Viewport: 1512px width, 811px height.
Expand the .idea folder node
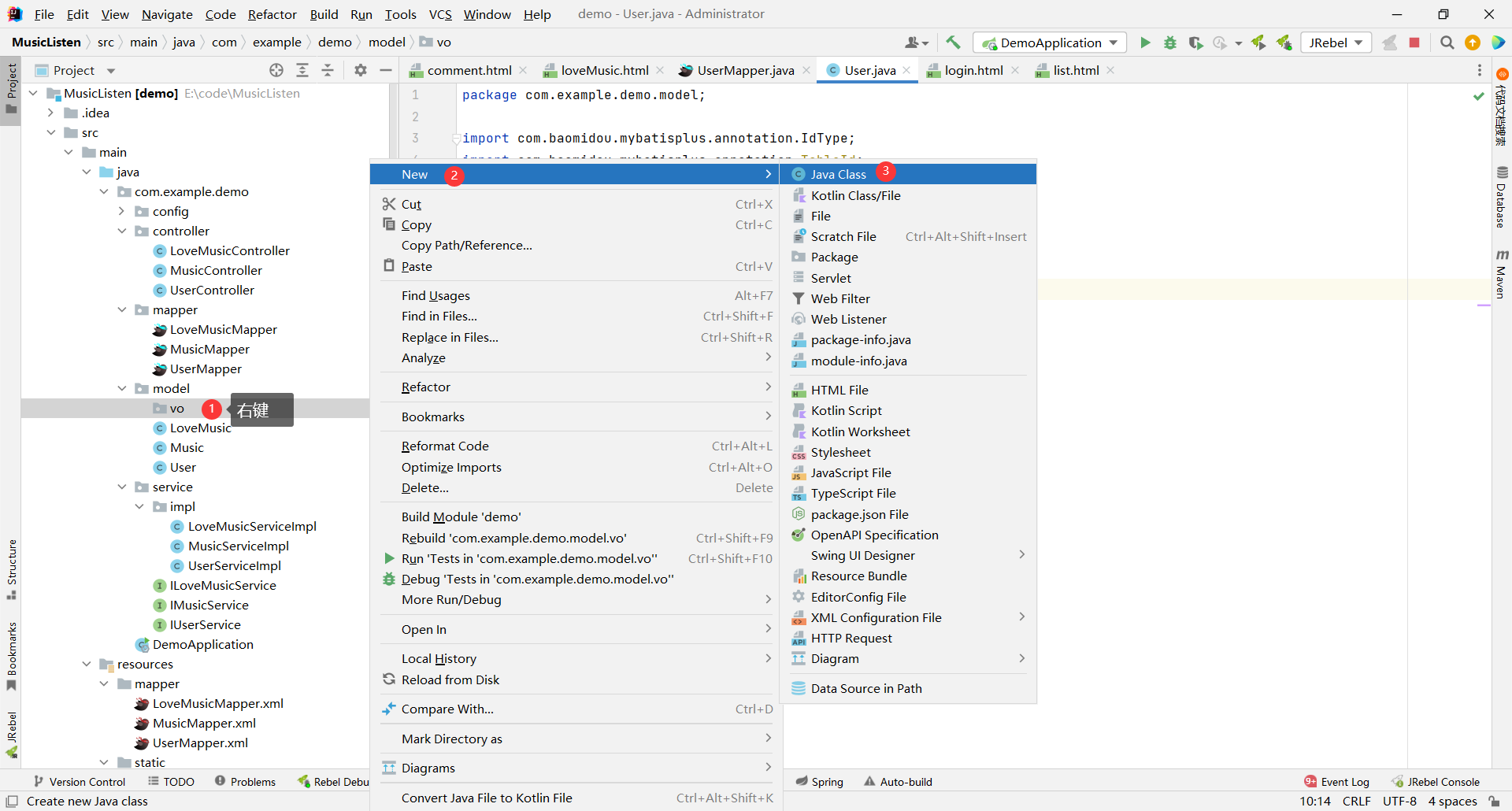[x=51, y=113]
